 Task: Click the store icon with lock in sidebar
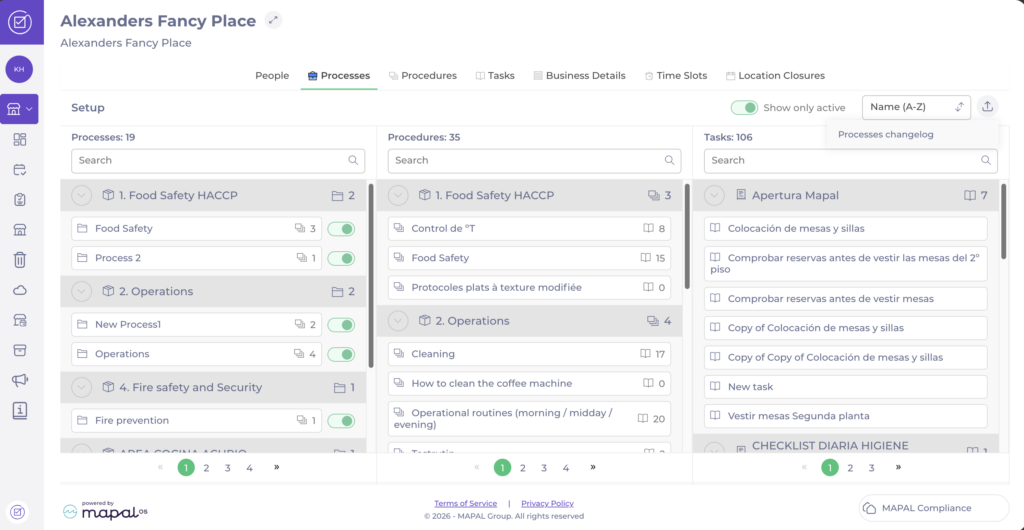pos(20,320)
